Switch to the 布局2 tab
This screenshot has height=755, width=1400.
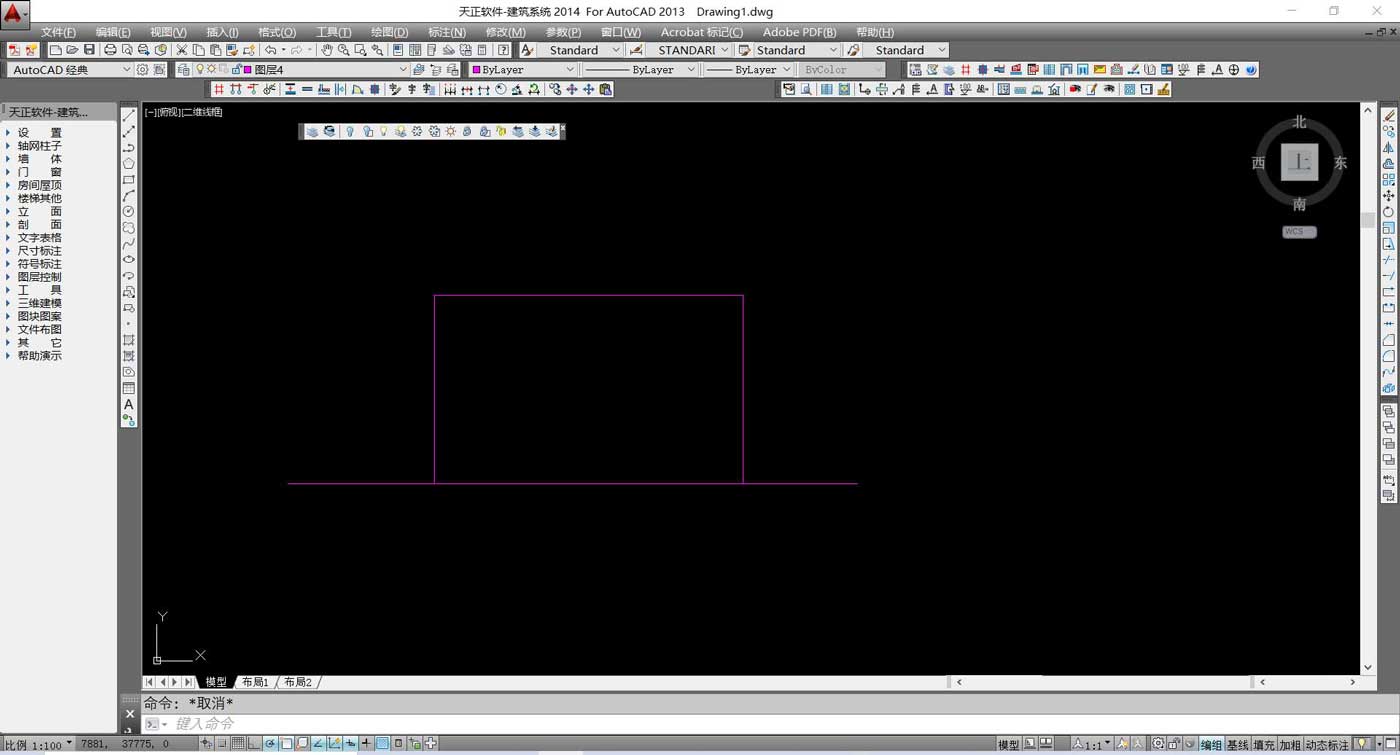(x=298, y=682)
